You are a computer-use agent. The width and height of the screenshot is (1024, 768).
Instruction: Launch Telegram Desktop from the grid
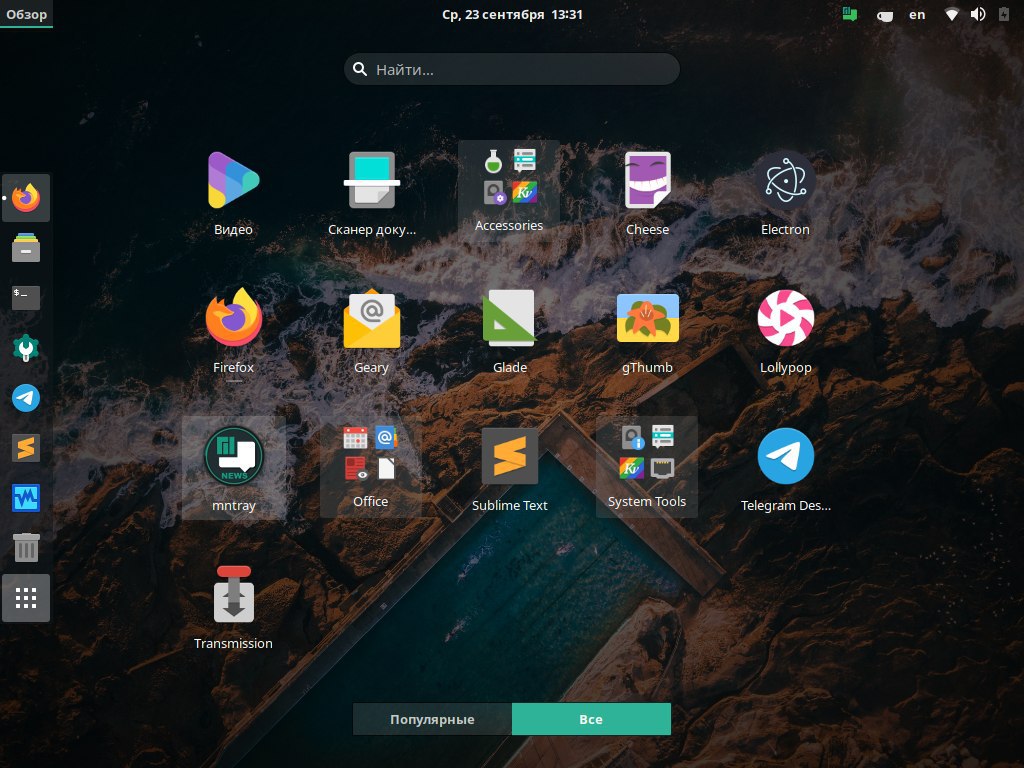click(785, 469)
